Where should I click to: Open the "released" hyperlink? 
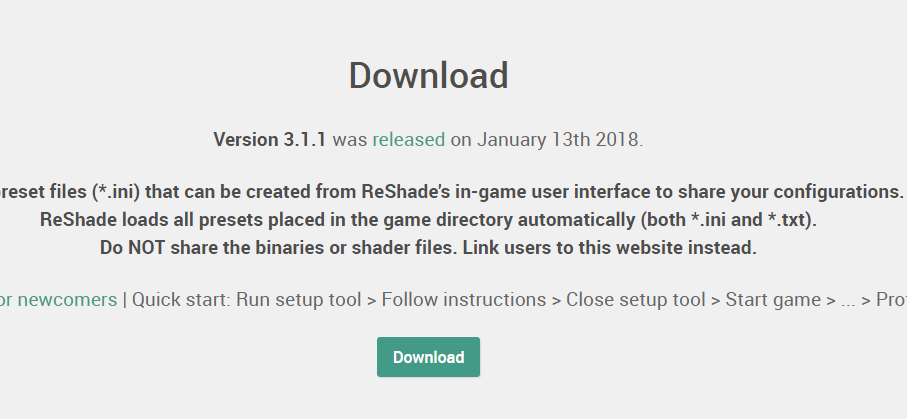[408, 139]
